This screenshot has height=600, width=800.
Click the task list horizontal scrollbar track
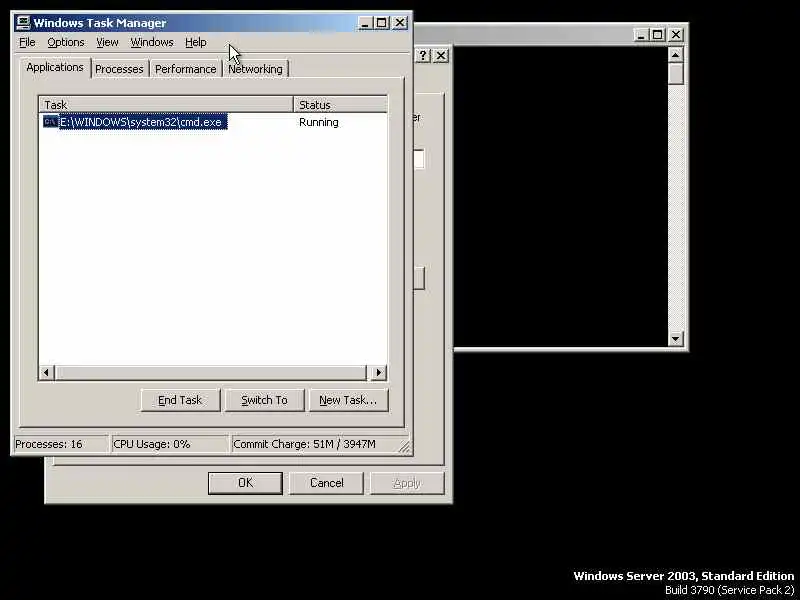[211, 372]
